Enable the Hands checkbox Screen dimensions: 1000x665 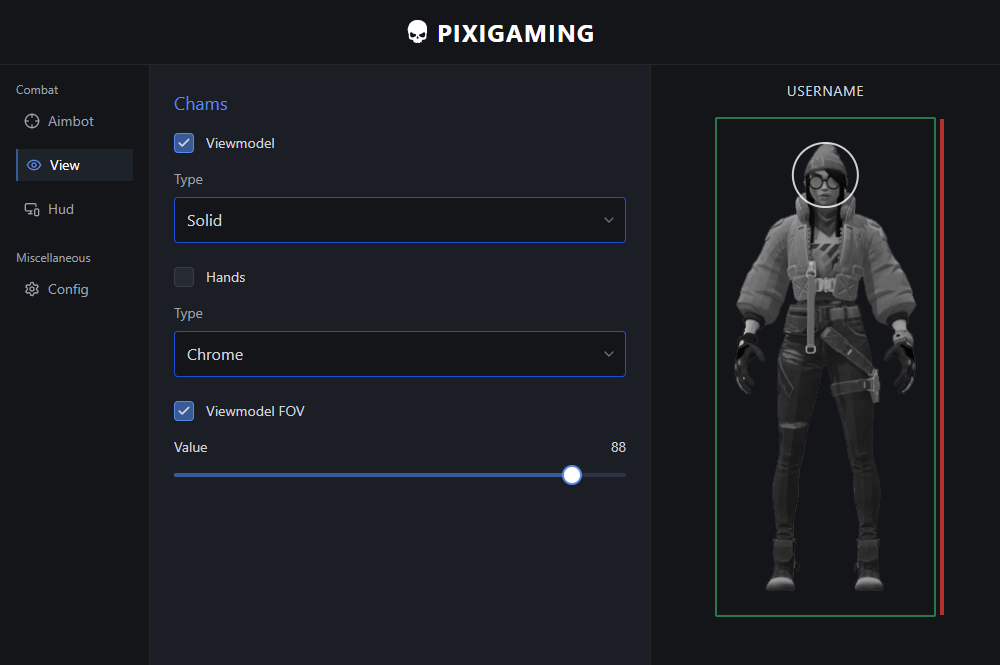click(x=184, y=277)
